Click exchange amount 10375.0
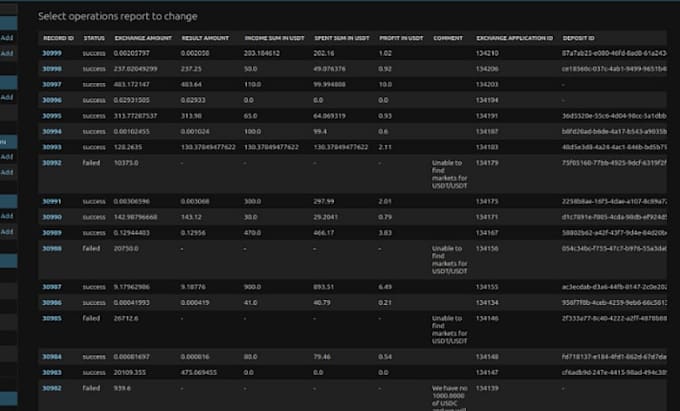 126,163
